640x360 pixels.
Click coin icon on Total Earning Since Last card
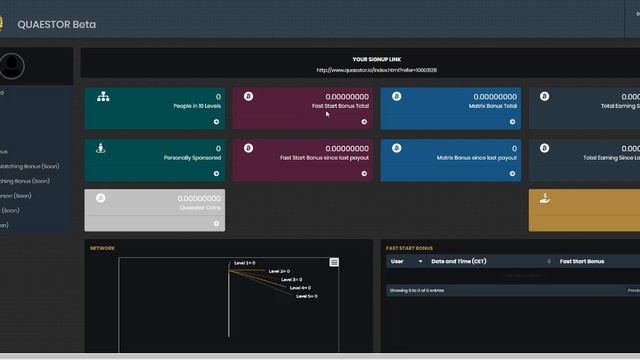pyautogui.click(x=544, y=148)
